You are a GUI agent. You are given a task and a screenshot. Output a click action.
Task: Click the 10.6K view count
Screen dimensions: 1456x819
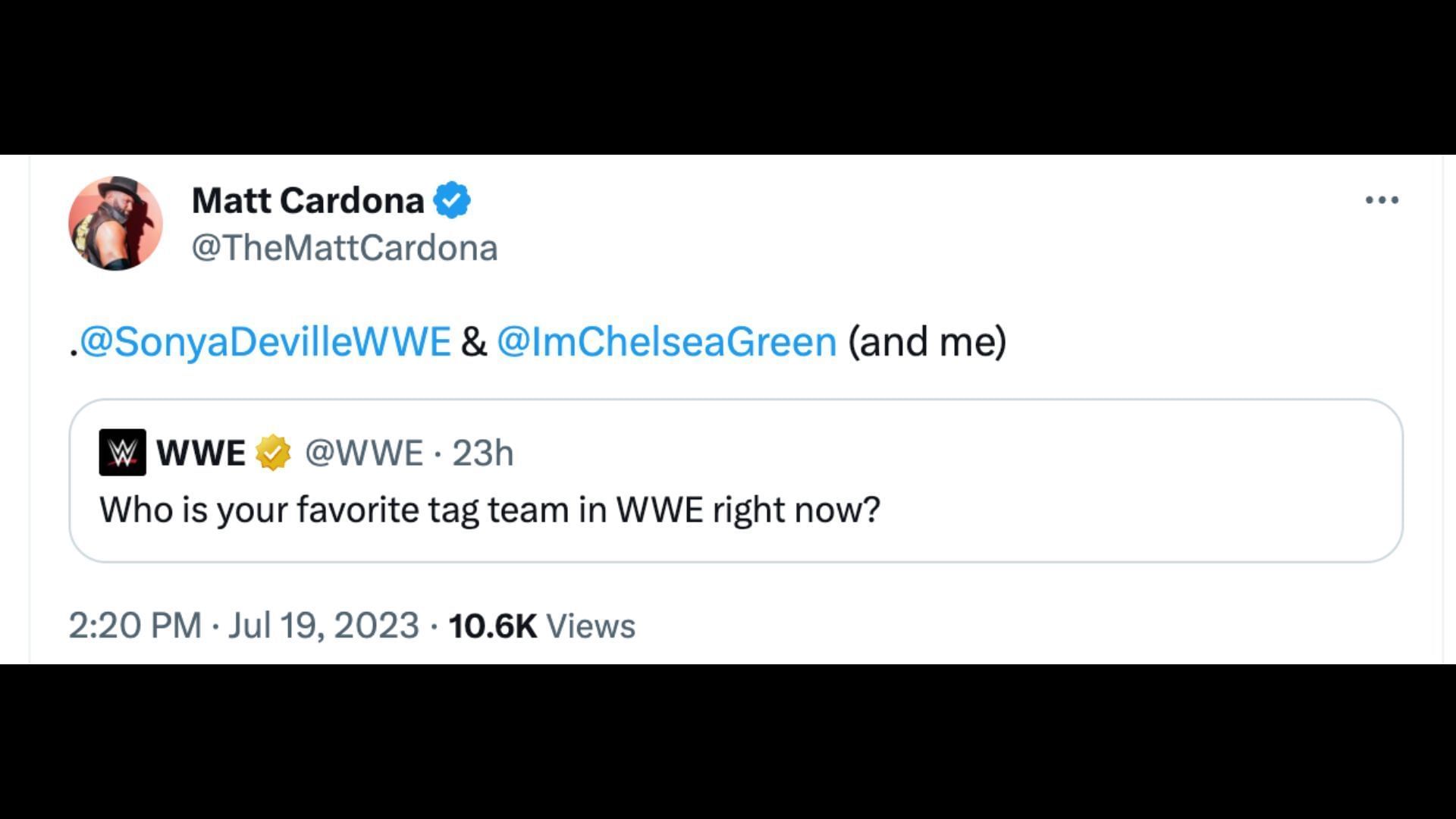point(493,626)
